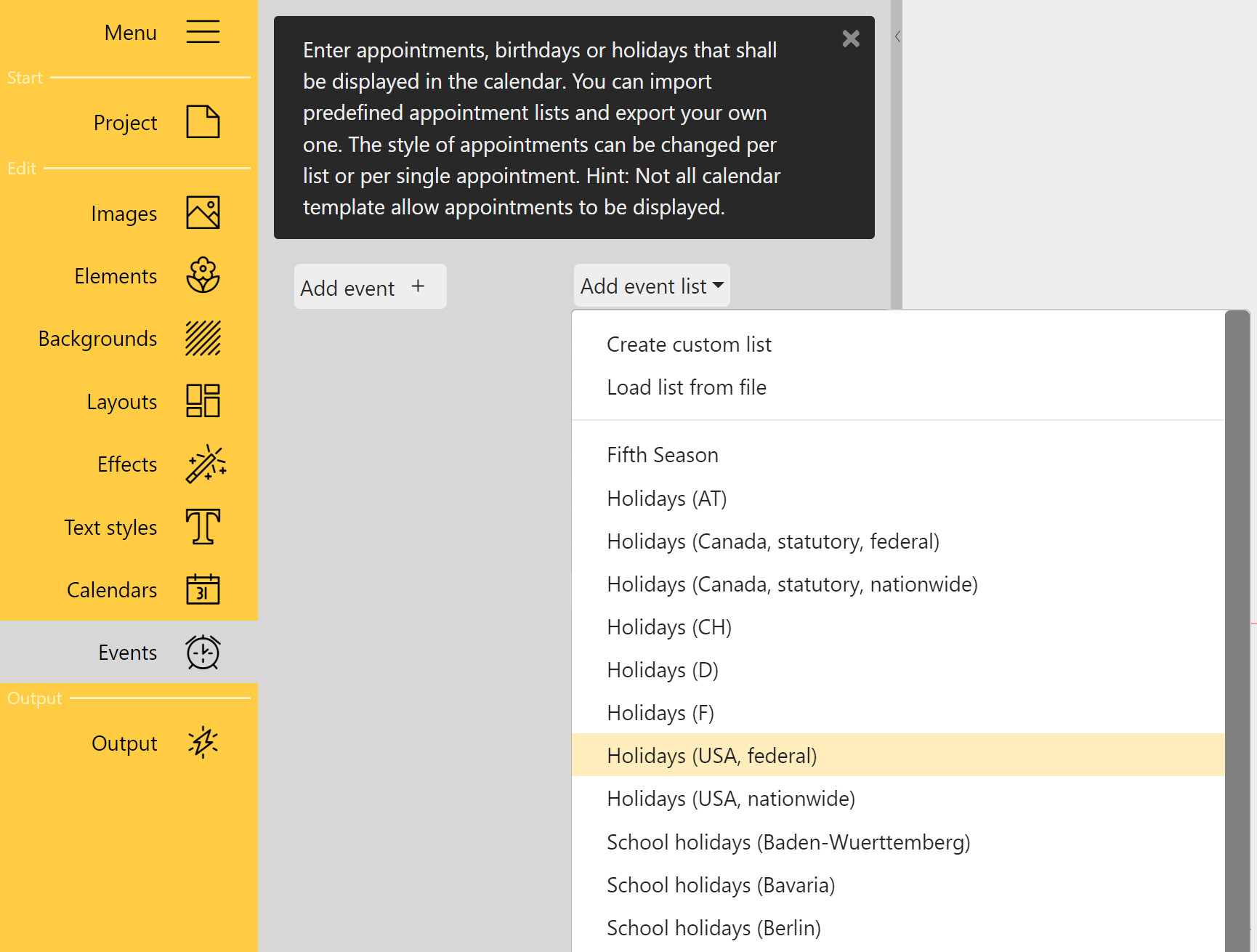Open the Output lightning icon
Viewport: 1257px width, 952px height.
[203, 743]
